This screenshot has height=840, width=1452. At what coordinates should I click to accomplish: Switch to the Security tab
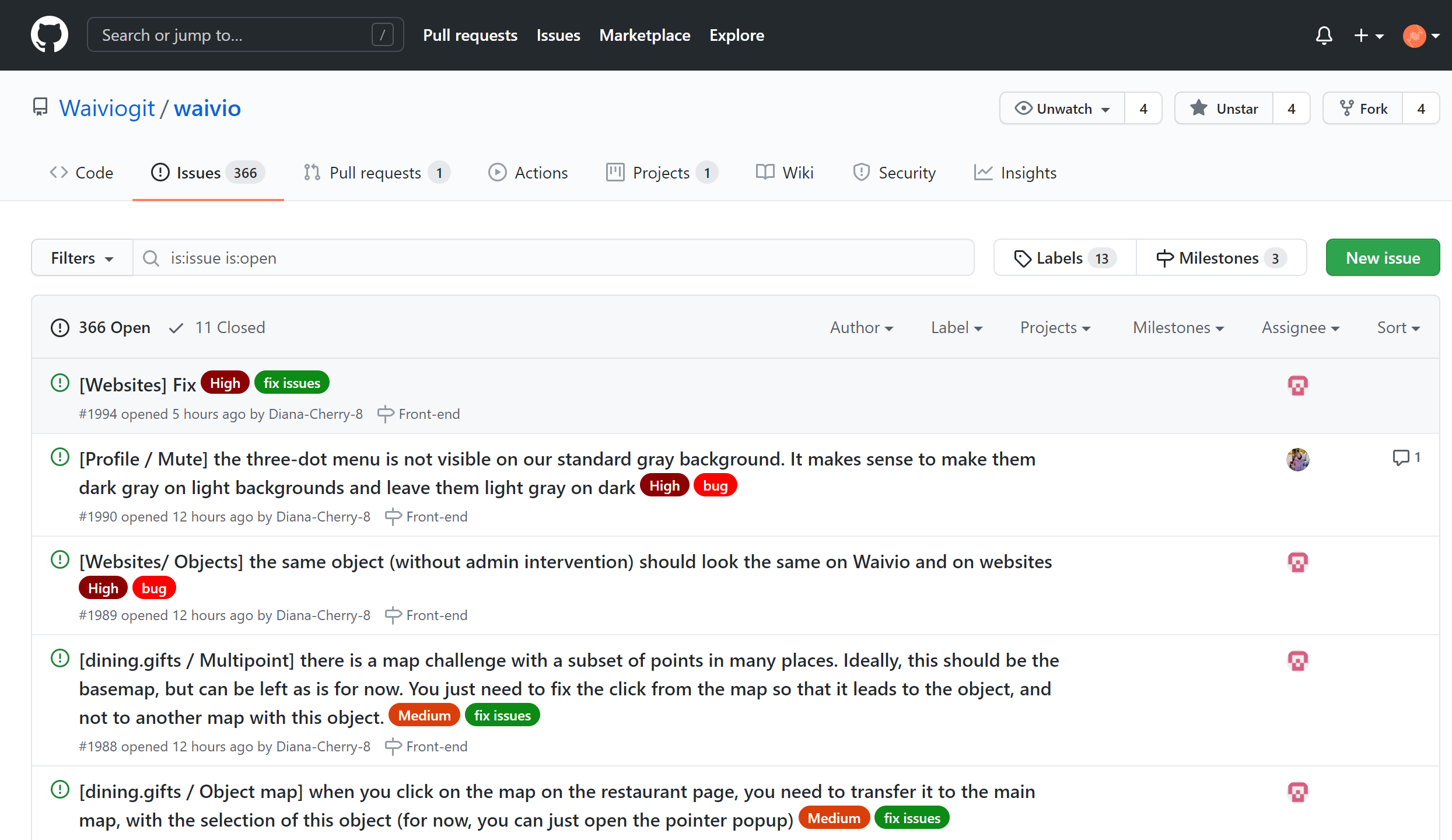894,173
